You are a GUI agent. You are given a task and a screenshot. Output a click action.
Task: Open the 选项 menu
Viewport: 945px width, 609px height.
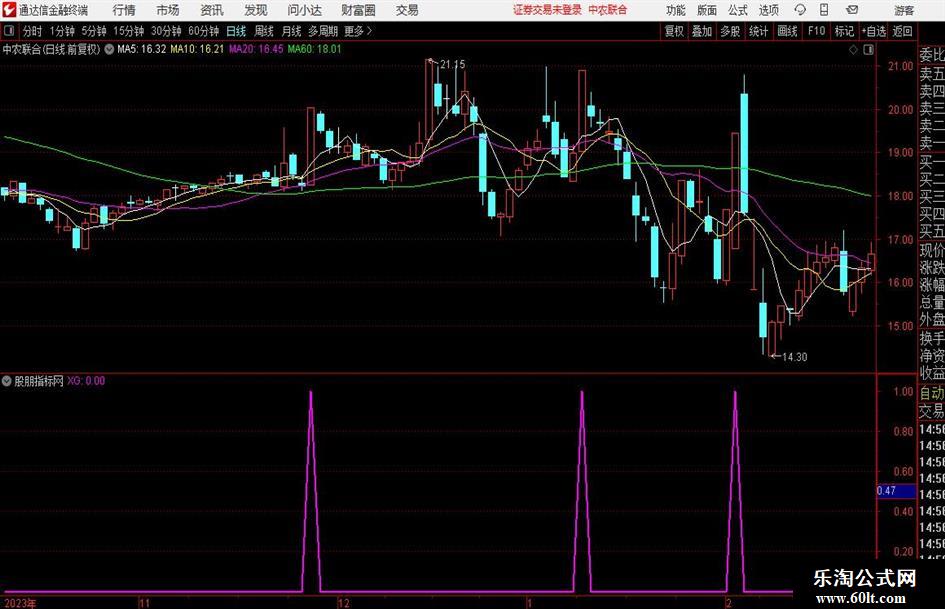(x=768, y=10)
